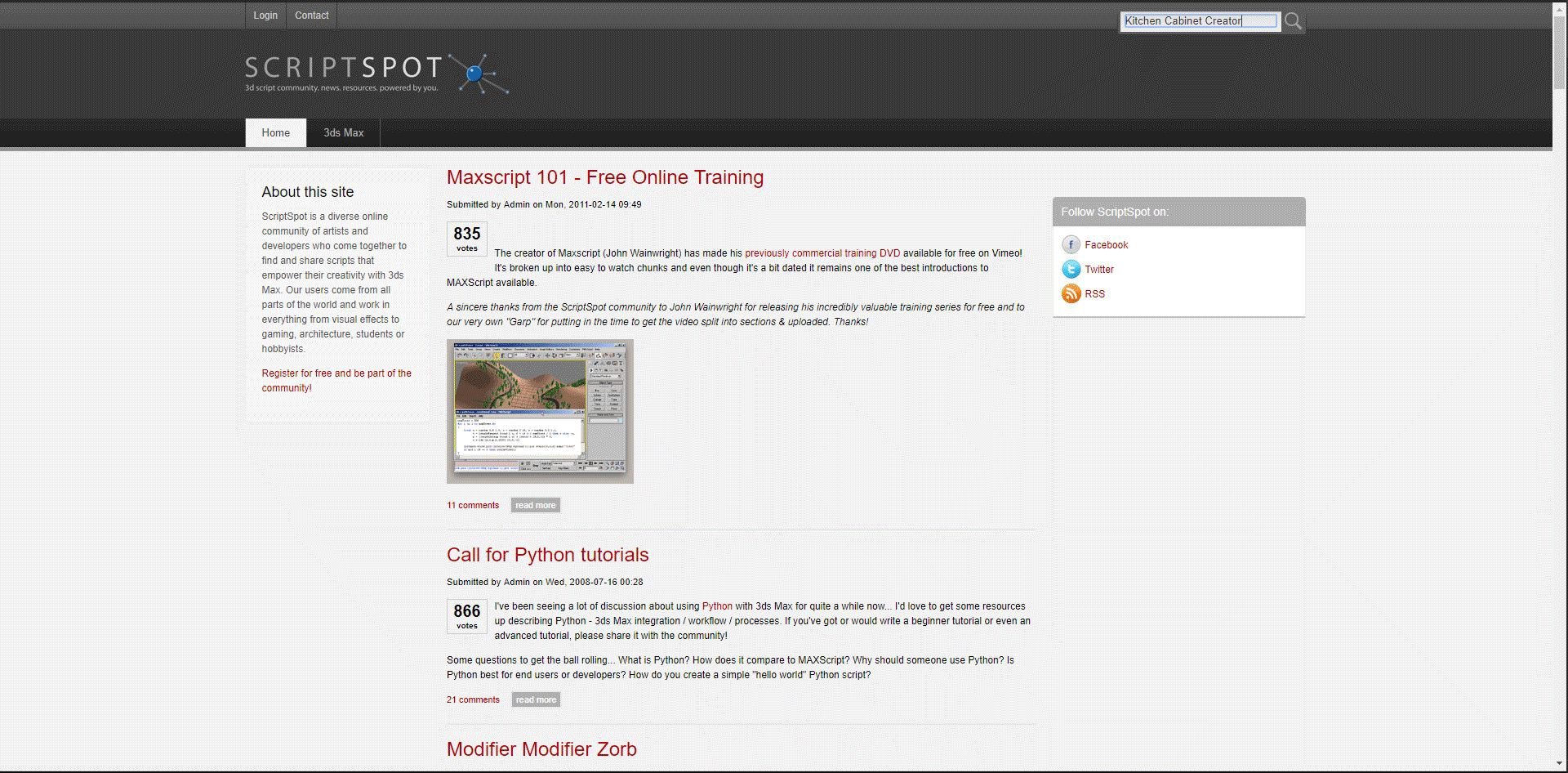Click the Maxscript 101 submitted date line

click(x=544, y=205)
